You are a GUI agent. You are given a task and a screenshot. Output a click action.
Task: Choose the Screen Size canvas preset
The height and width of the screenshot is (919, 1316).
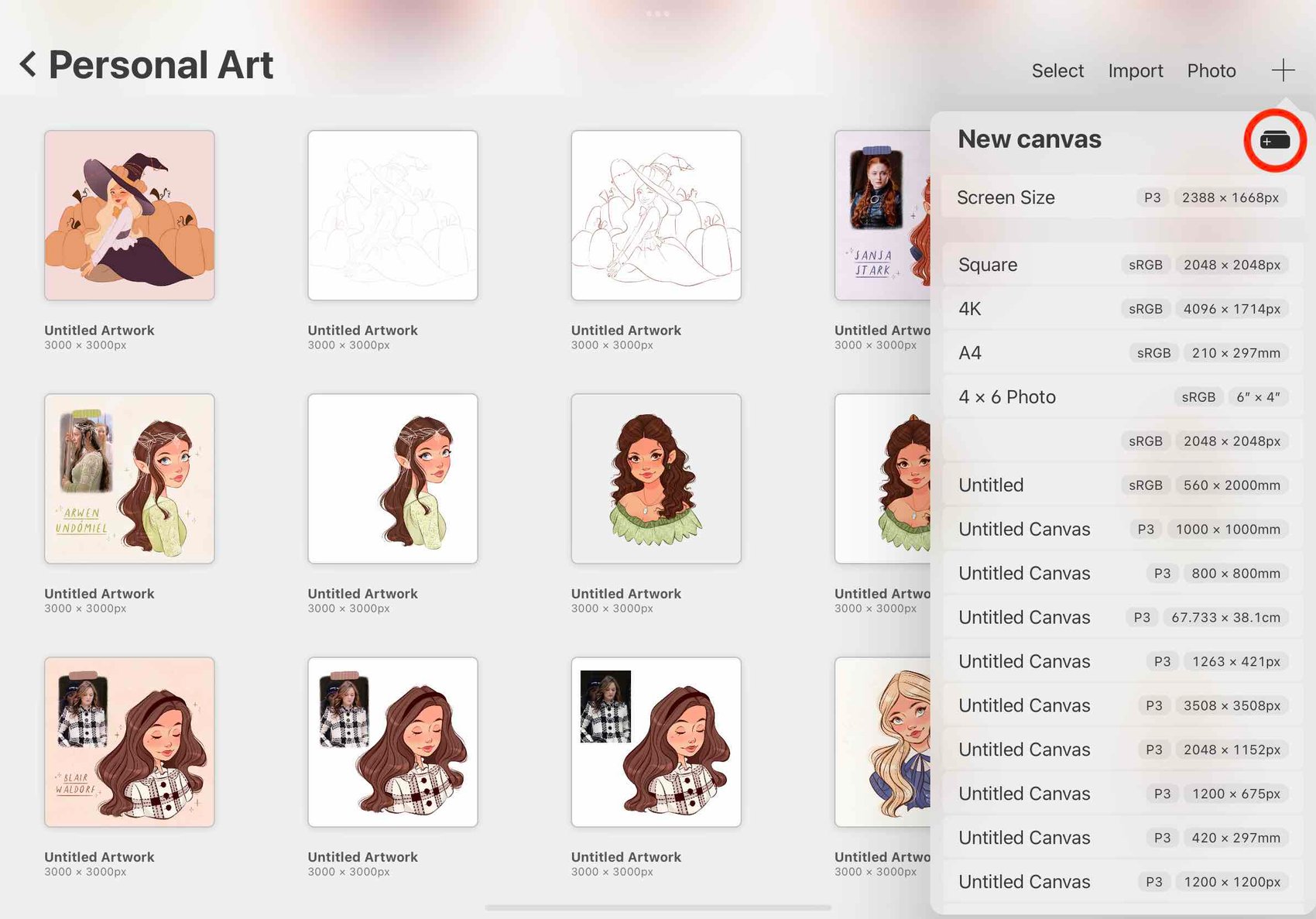[x=1122, y=197]
